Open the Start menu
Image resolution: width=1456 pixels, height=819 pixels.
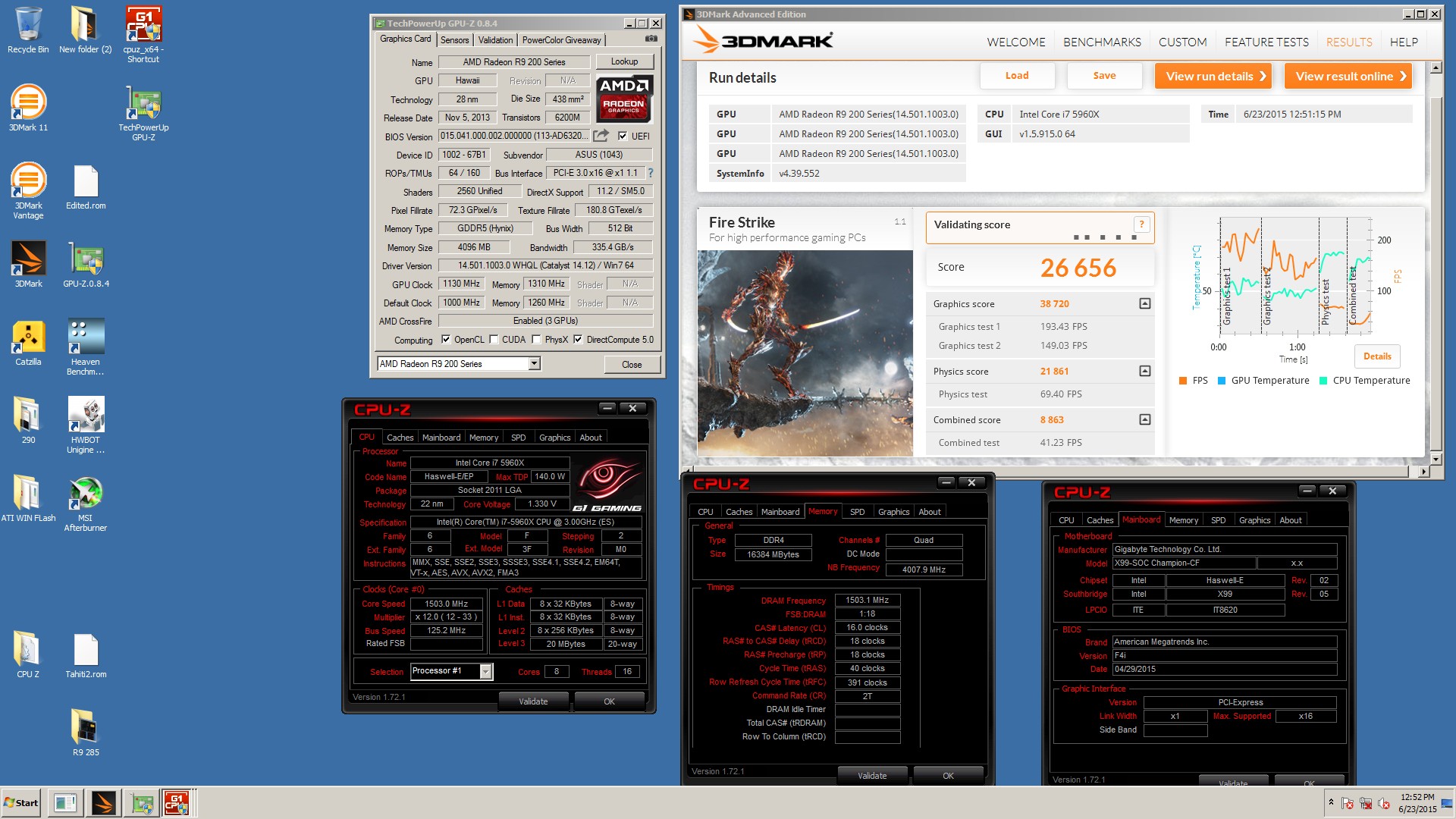click(x=21, y=802)
